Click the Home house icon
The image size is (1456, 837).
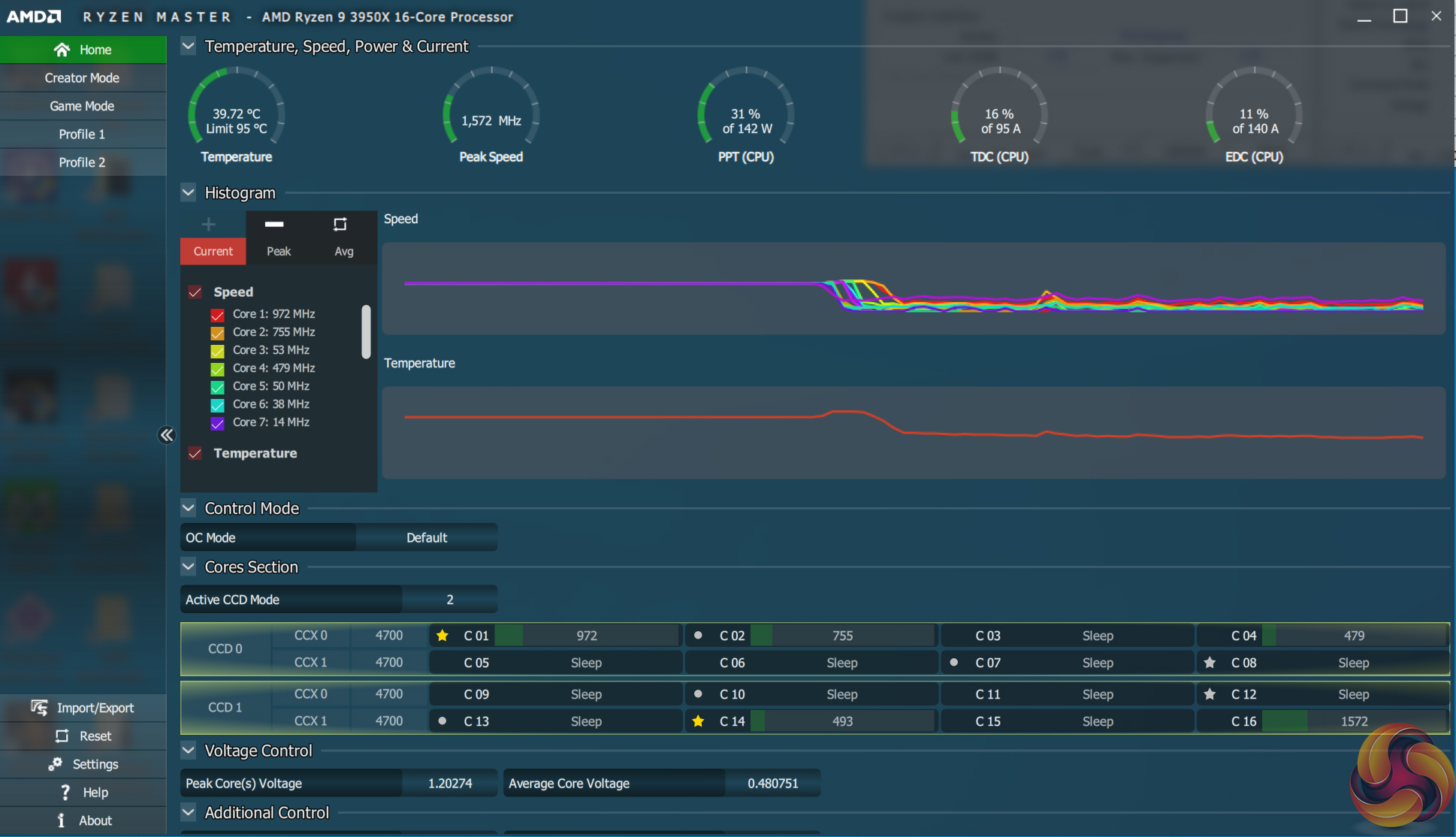click(62, 50)
